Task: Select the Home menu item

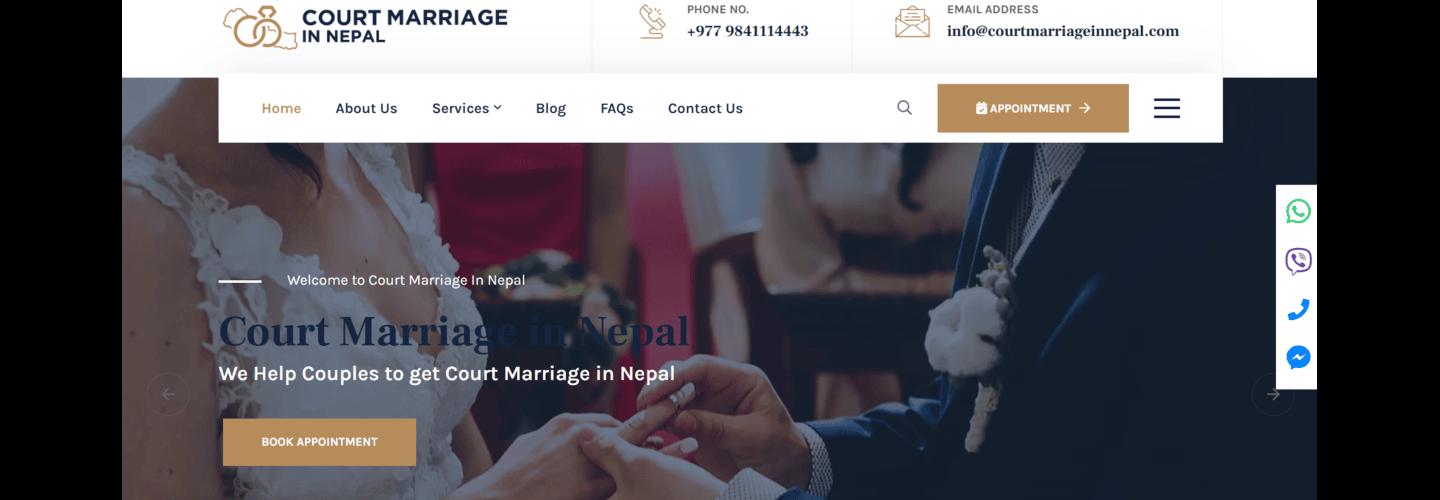Action: (x=281, y=108)
